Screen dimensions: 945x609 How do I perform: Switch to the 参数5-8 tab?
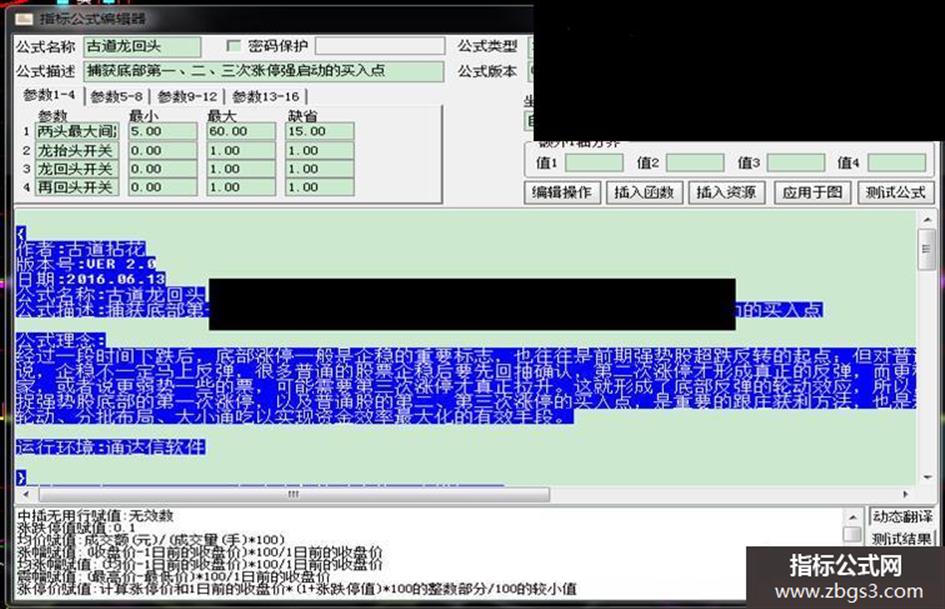click(x=117, y=96)
